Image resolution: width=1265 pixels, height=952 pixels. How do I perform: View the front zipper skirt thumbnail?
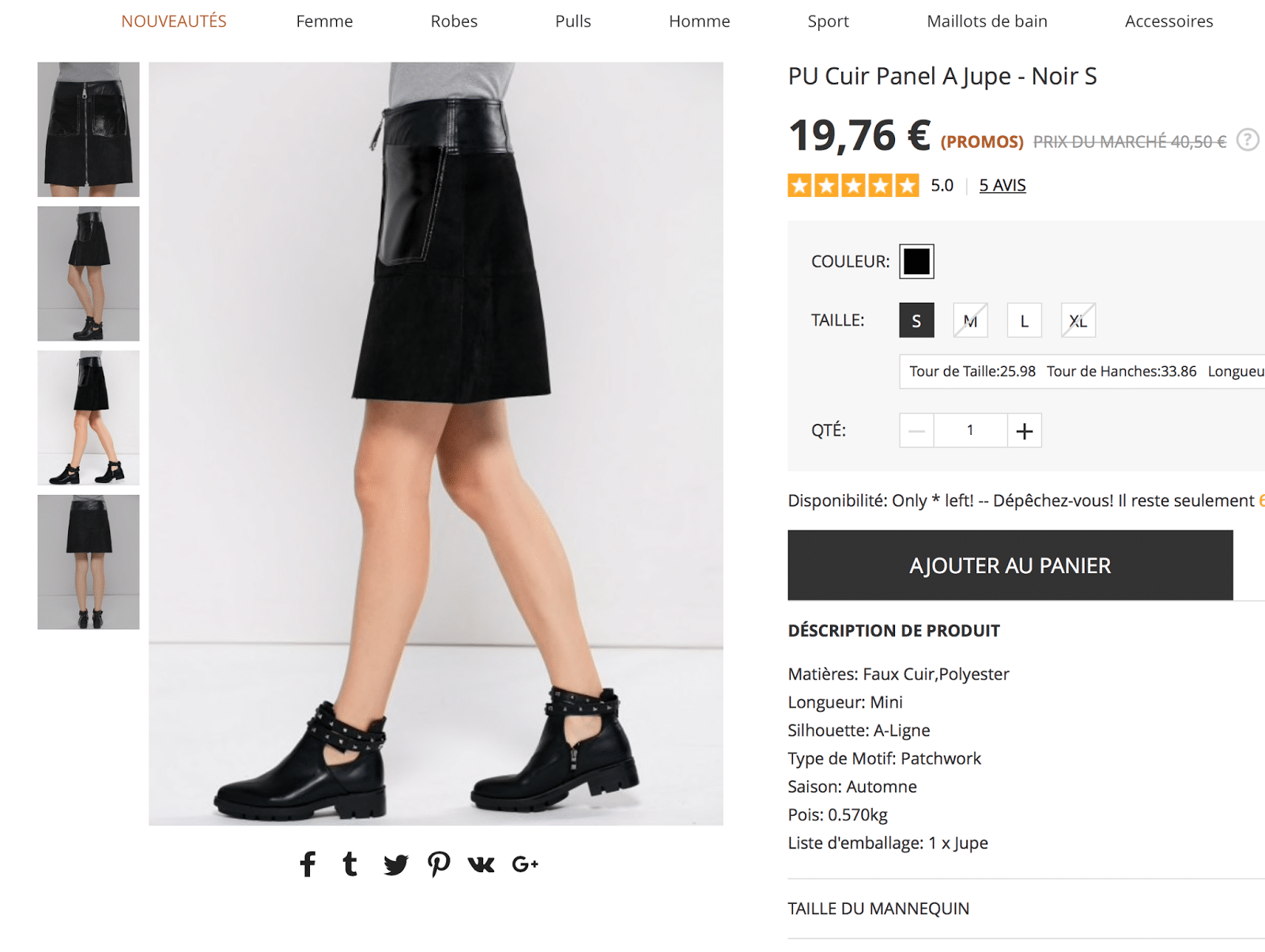(x=89, y=130)
